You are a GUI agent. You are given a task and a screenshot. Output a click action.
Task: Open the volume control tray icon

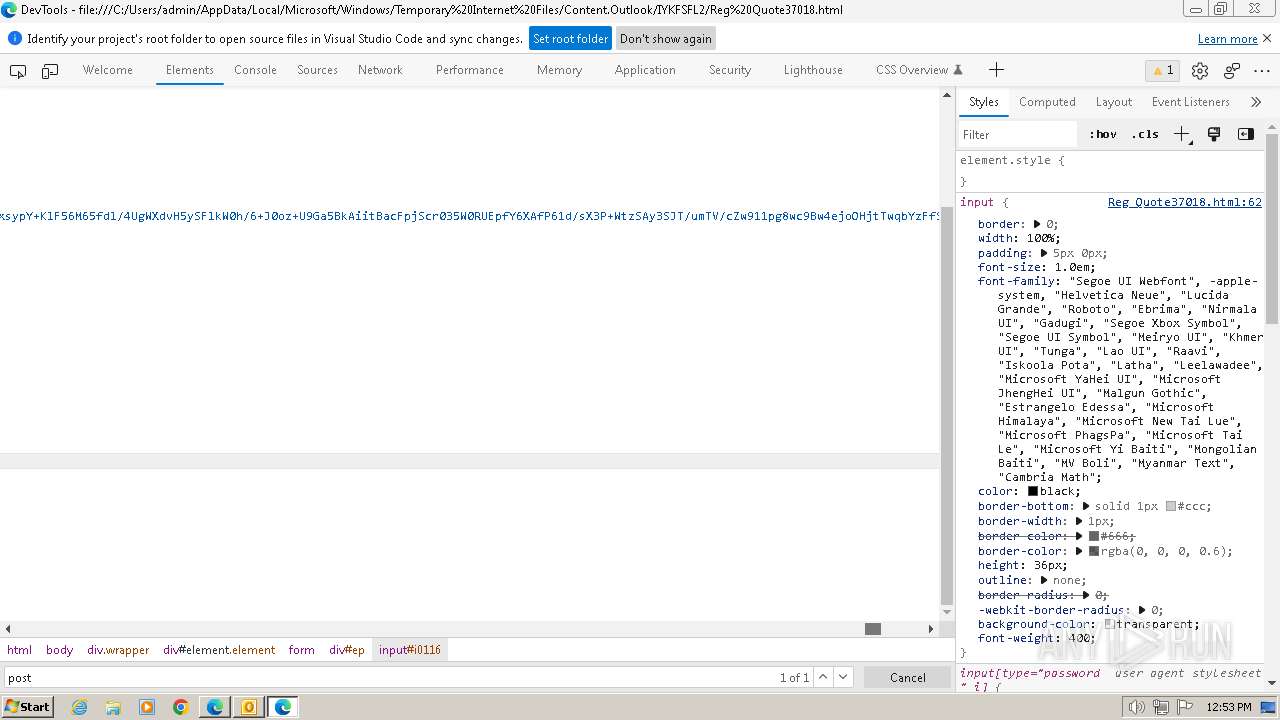(x=1136, y=707)
